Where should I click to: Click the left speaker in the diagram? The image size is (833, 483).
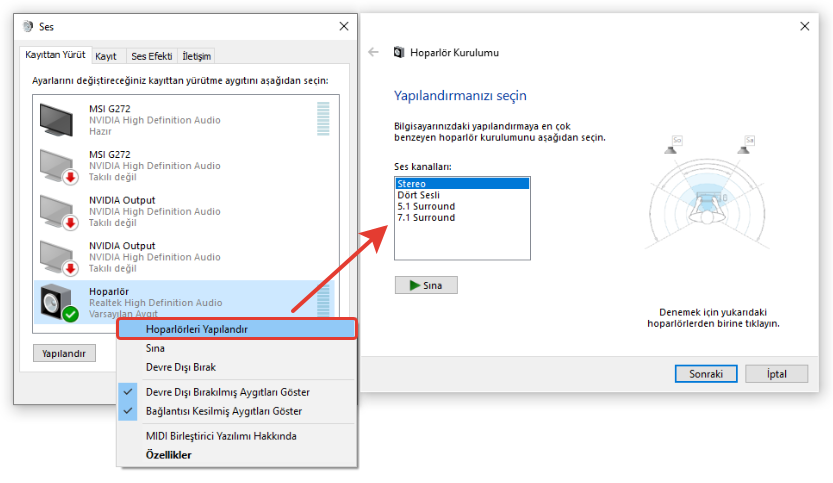click(677, 146)
